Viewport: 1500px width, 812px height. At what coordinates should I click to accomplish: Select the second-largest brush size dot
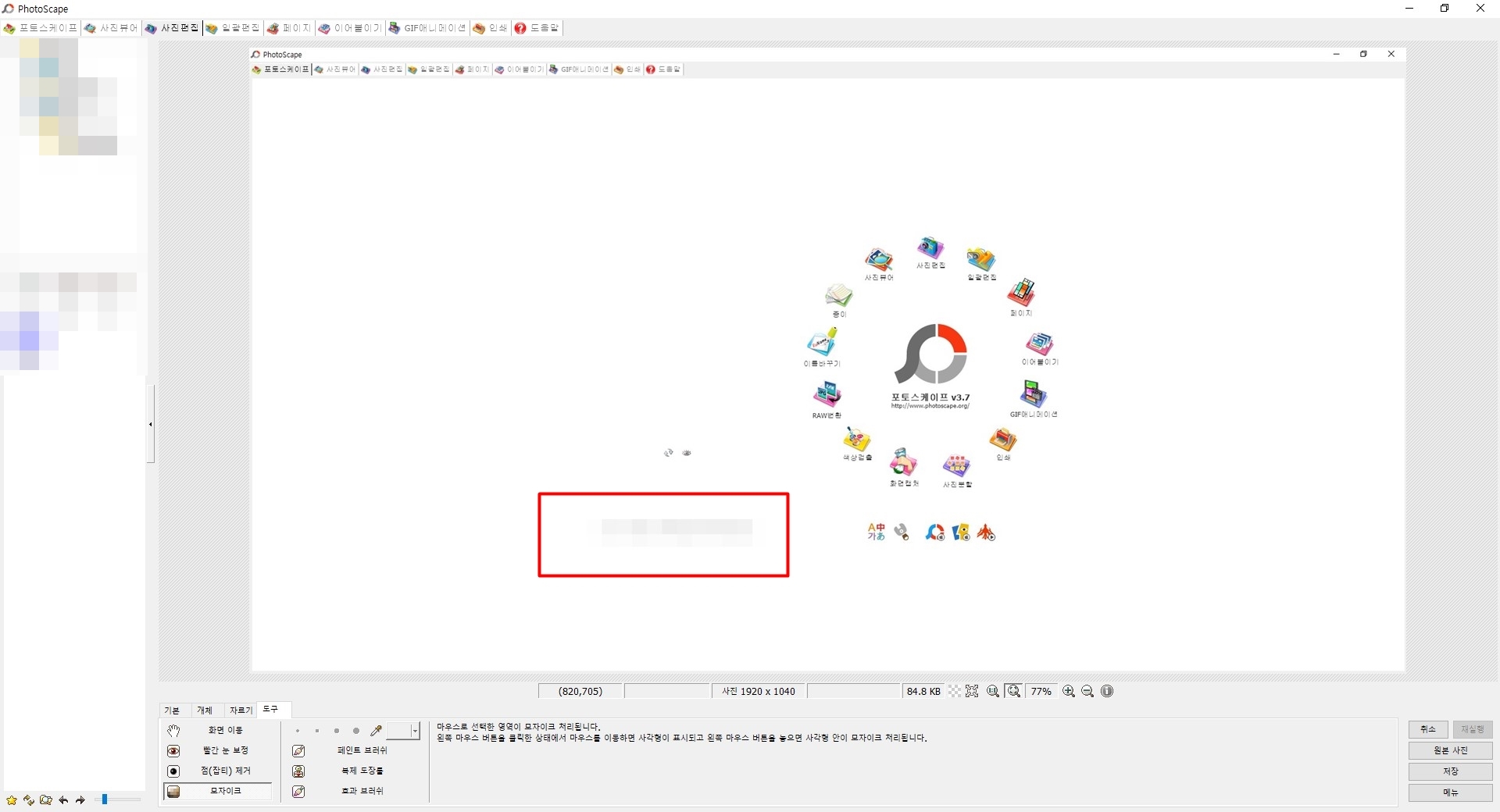point(337,732)
